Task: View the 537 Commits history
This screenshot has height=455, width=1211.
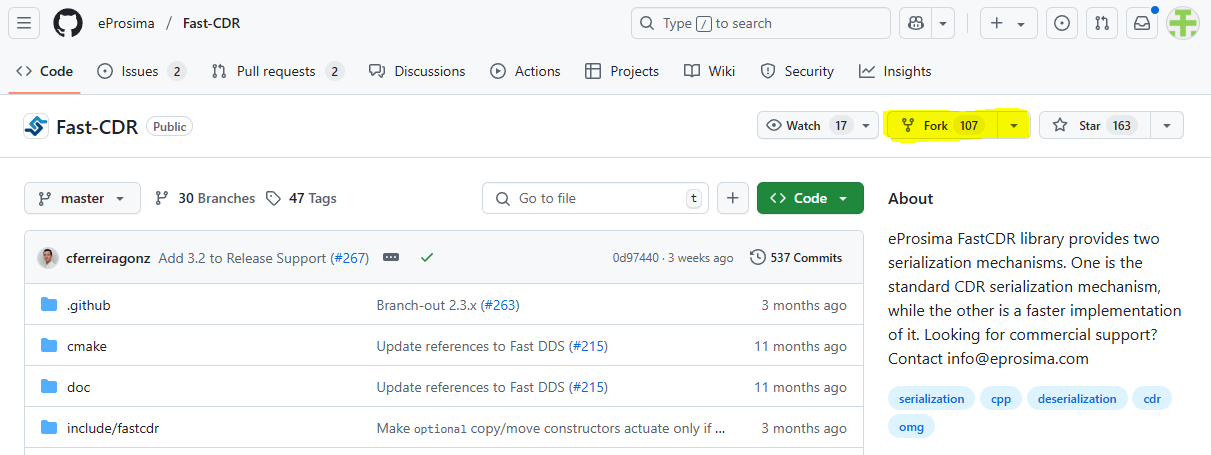Action: pos(796,258)
